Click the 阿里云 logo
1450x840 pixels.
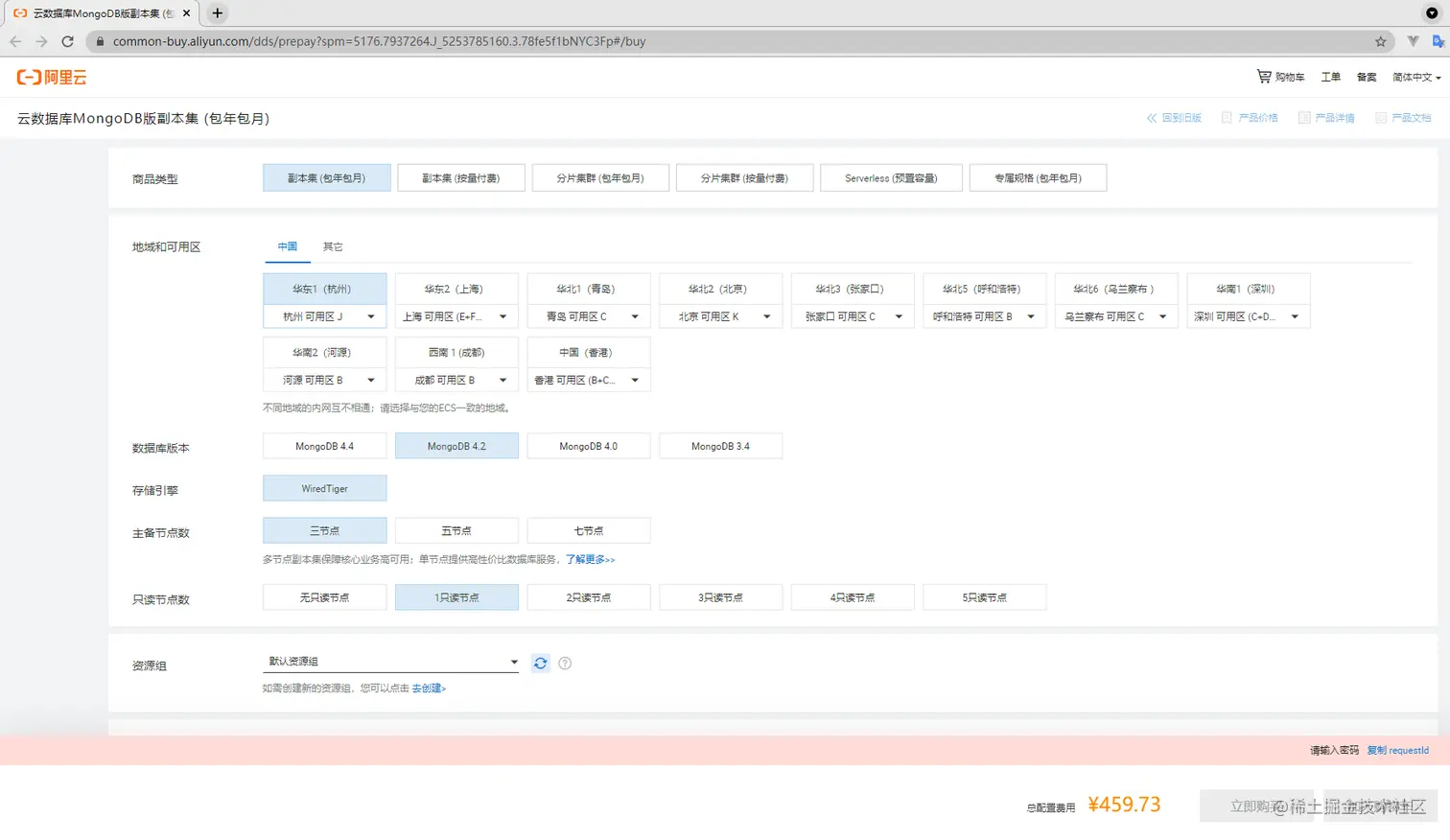pyautogui.click(x=52, y=78)
